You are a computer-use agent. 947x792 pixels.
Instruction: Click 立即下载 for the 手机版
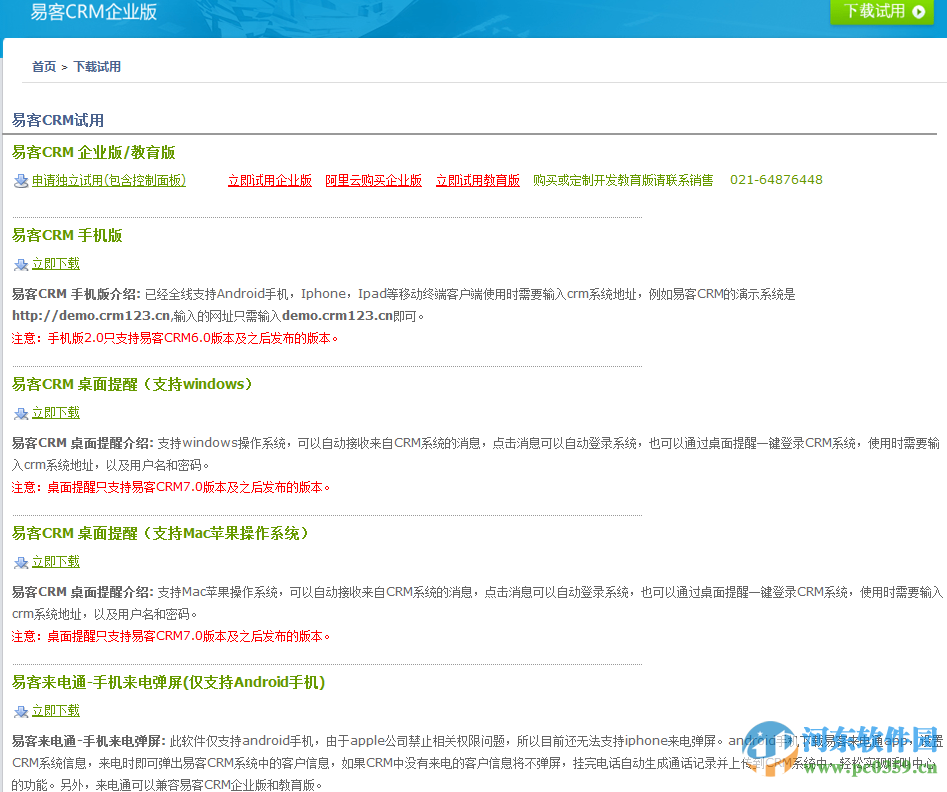pos(58,264)
